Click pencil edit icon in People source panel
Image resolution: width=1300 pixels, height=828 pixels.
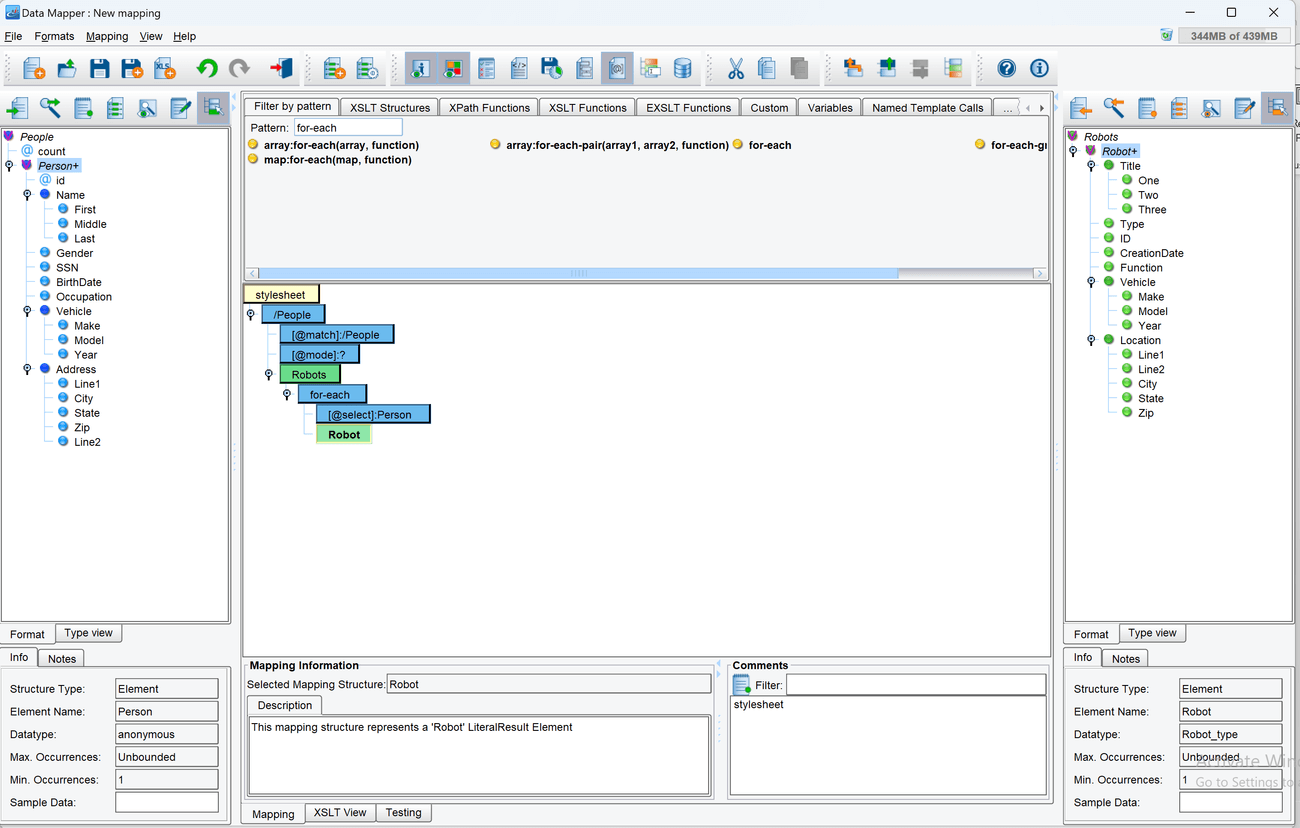click(180, 108)
